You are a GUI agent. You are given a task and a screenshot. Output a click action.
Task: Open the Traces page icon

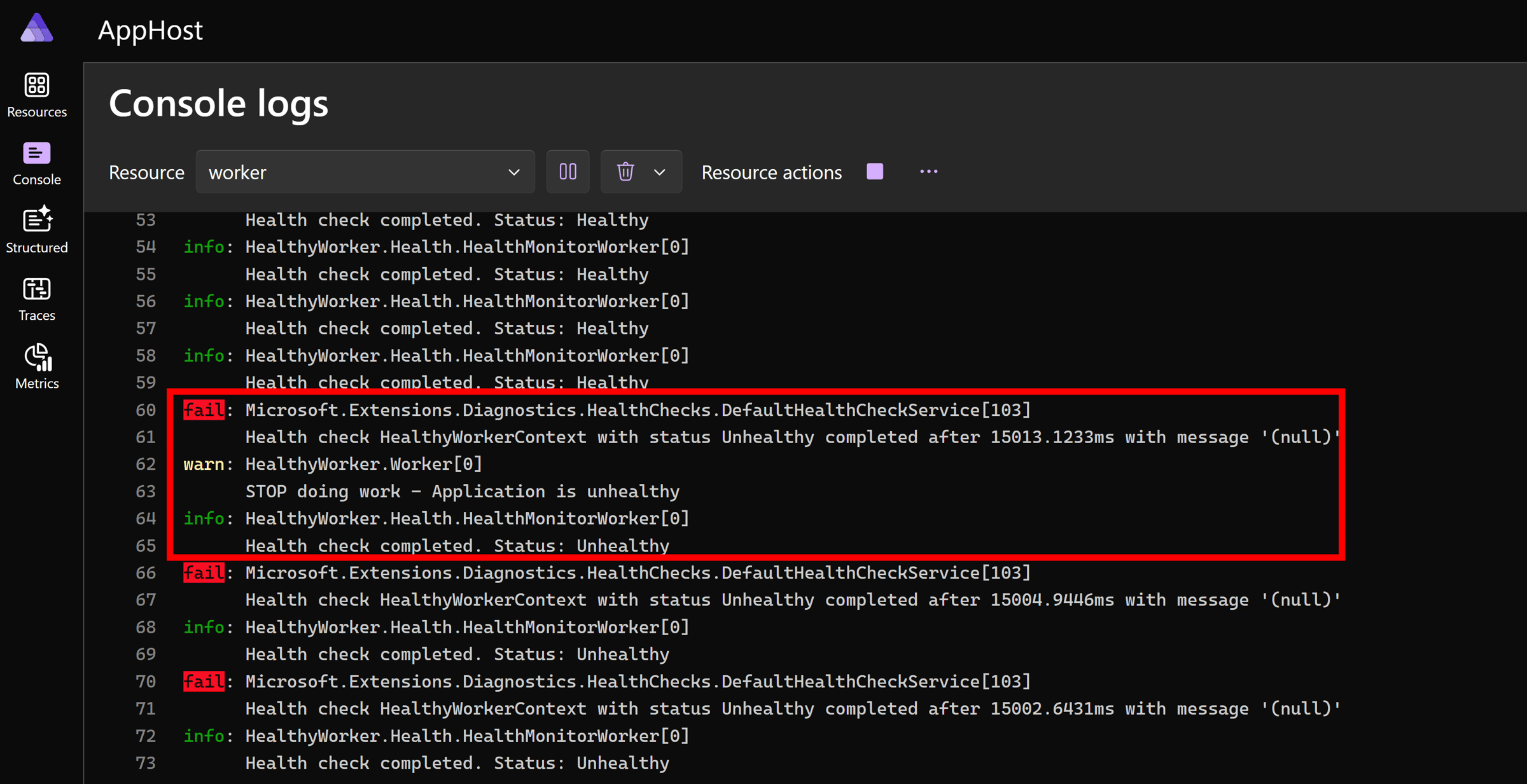(36, 289)
